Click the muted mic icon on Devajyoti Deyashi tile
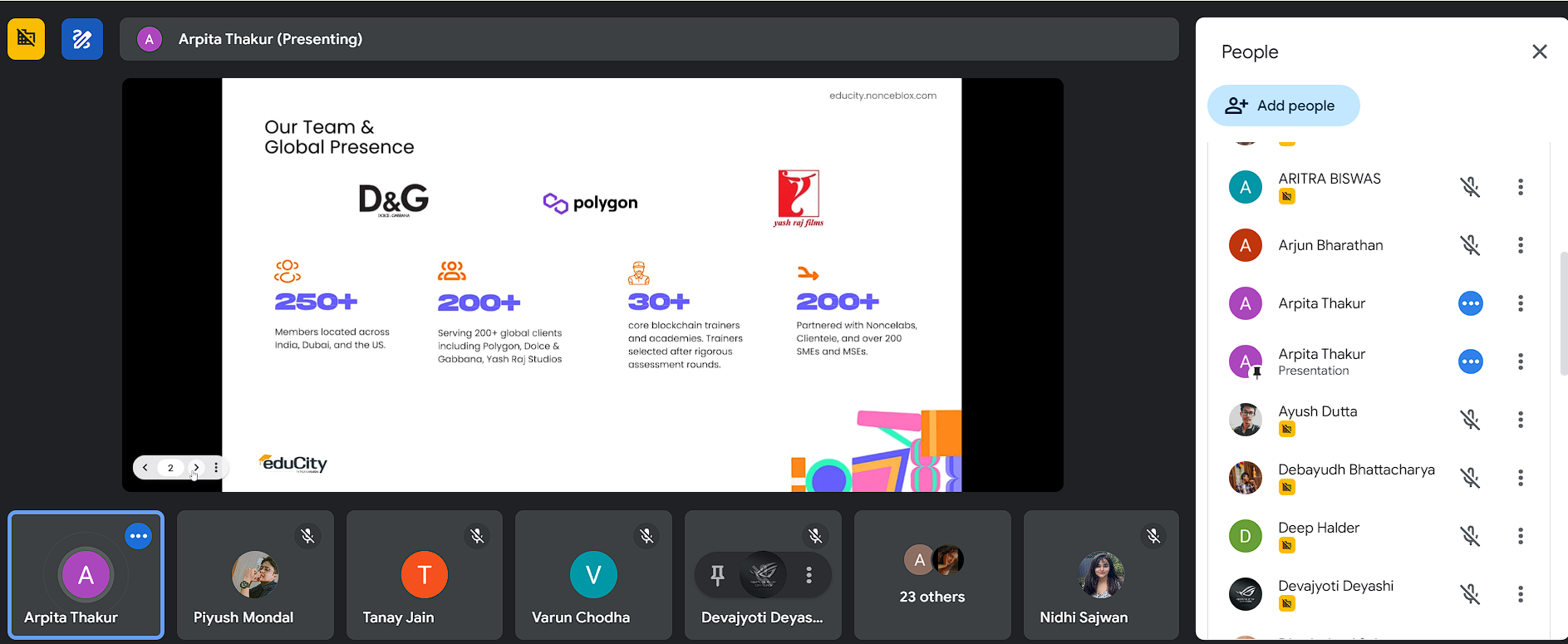The image size is (1568, 644). 815,536
